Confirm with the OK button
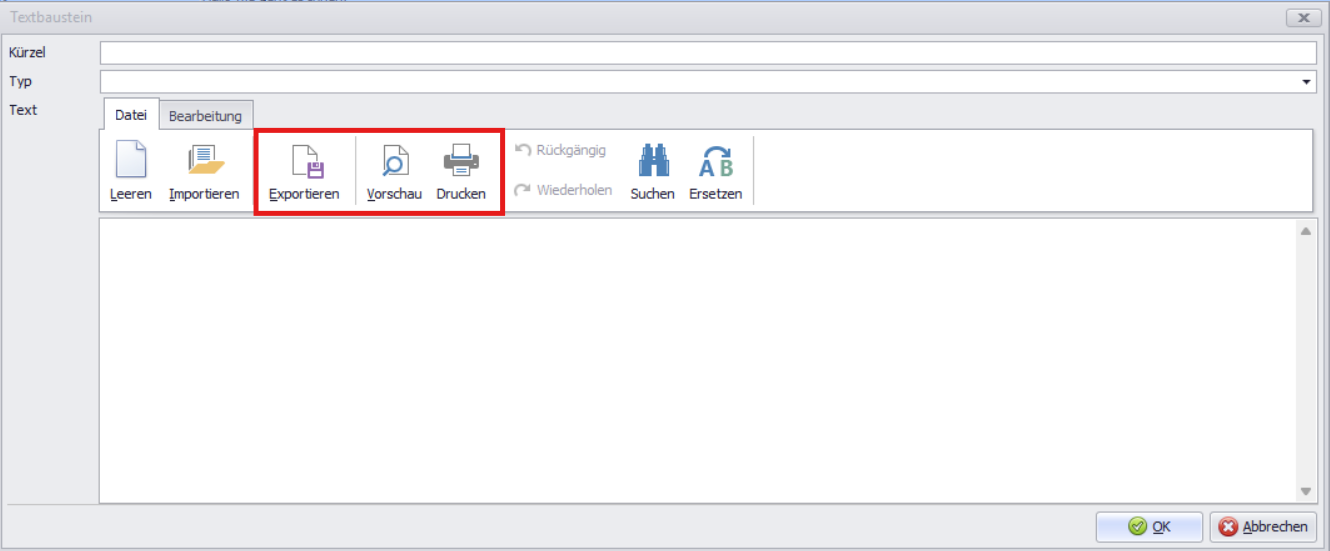The height and width of the screenshot is (551, 1330). point(1149,527)
